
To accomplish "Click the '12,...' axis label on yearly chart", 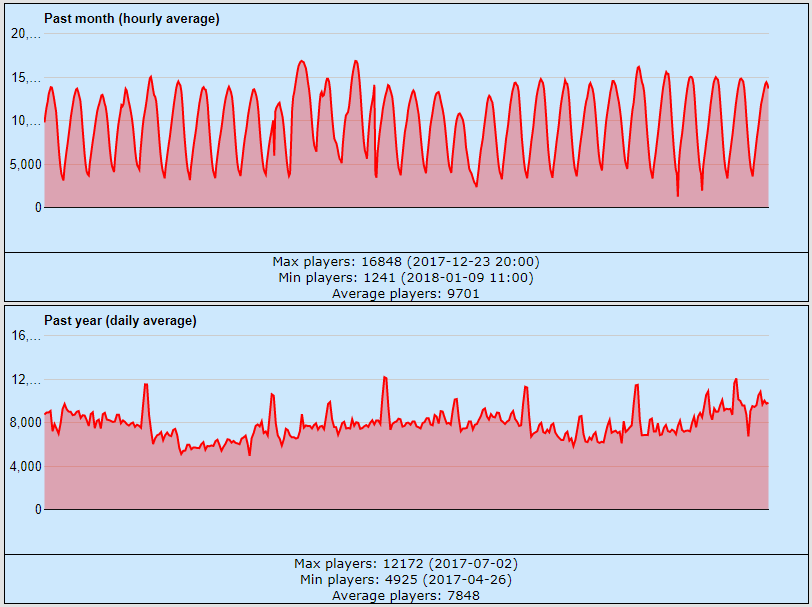I will click(x=26, y=380).
